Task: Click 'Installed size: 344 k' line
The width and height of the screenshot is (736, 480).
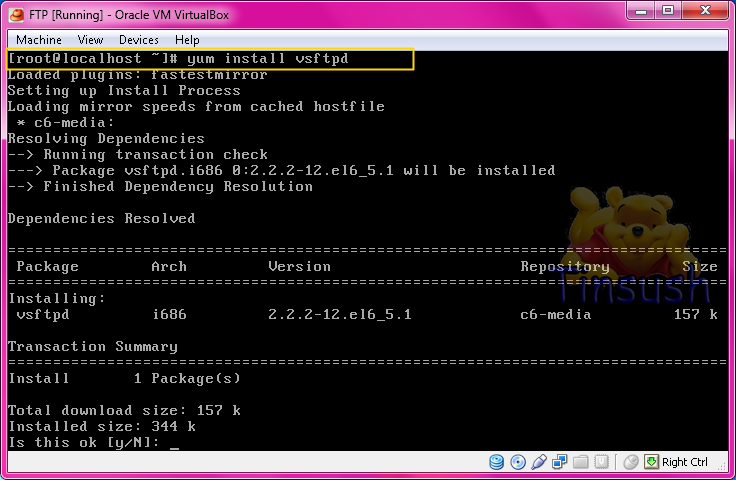Action: click(102, 427)
